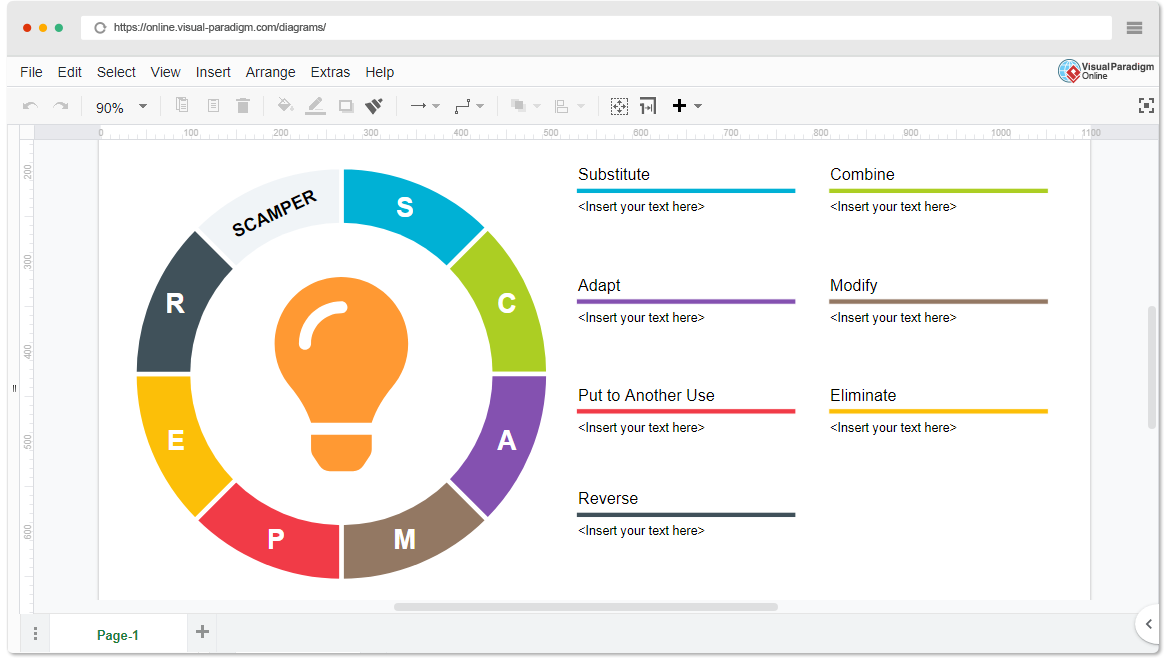
Task: Select the Line Color pen icon
Action: click(x=316, y=106)
